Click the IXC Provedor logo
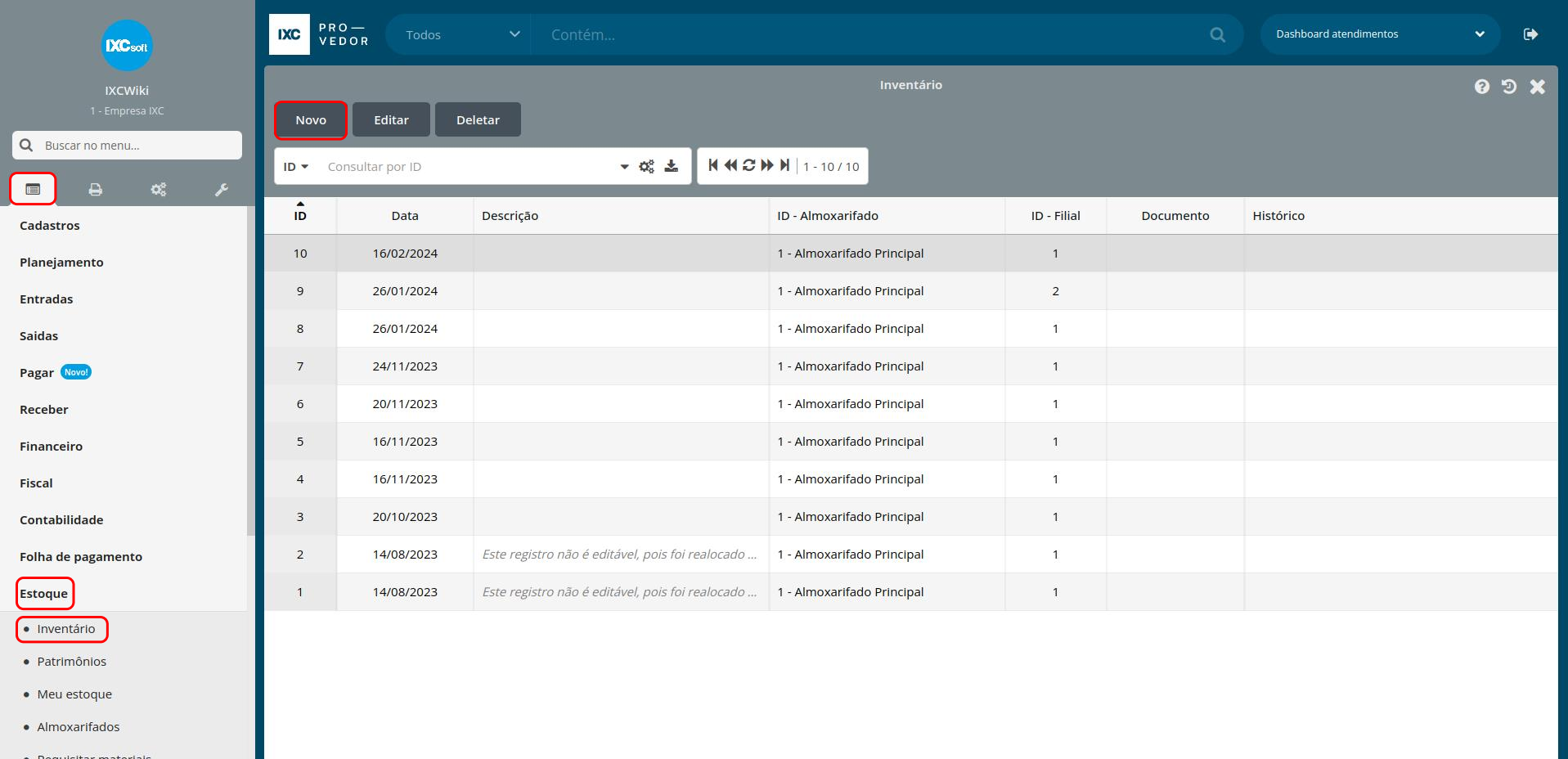 [x=319, y=34]
